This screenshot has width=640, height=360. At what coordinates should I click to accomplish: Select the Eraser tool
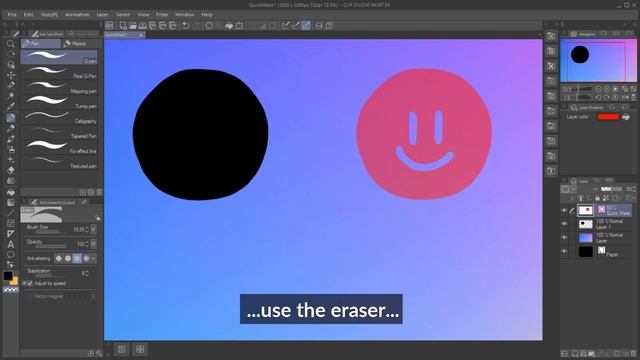(11, 170)
